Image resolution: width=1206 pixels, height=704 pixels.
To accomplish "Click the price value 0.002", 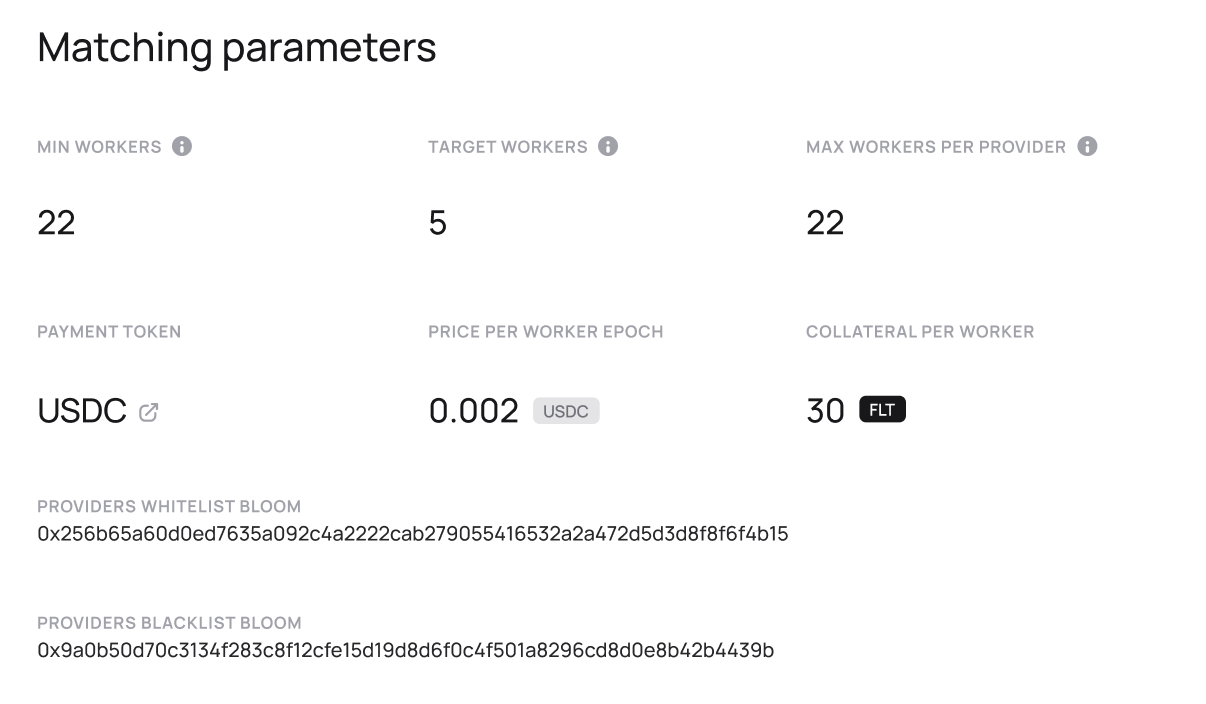I will pyautogui.click(x=474, y=411).
